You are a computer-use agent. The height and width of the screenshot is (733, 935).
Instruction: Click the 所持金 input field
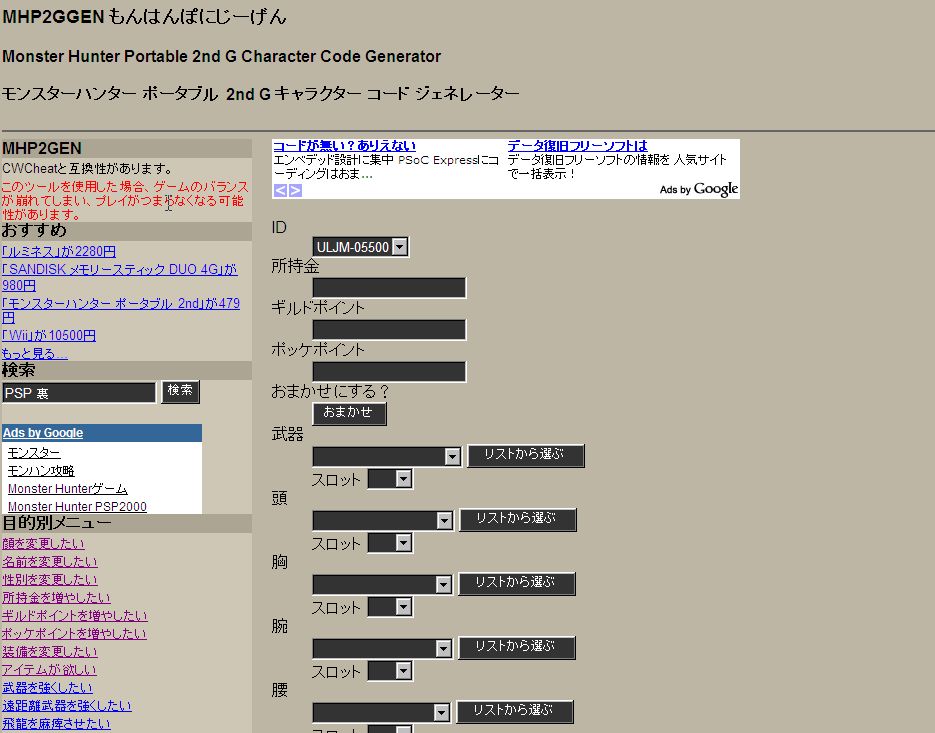pyautogui.click(x=389, y=287)
